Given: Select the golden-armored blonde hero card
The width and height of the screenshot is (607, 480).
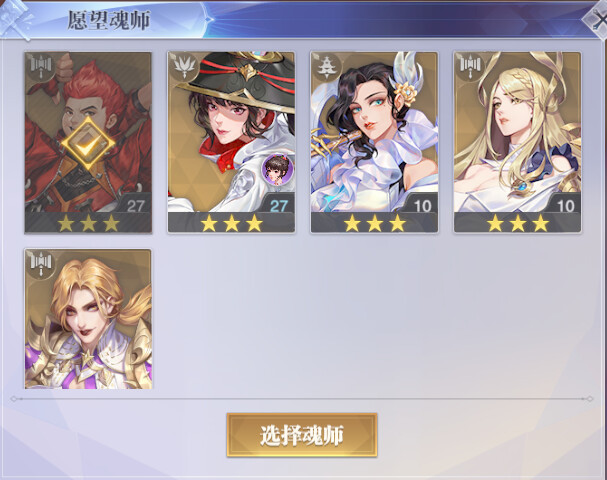Looking at the screenshot, I should [x=88, y=319].
